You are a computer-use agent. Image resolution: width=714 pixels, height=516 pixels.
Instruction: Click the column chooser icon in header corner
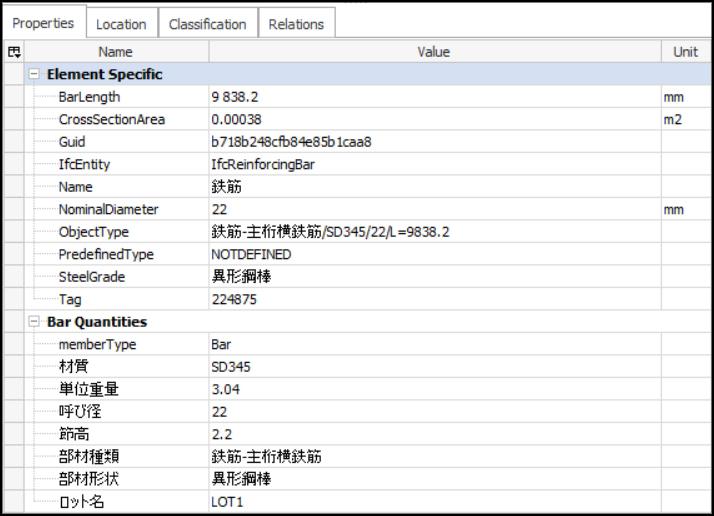coord(14,51)
